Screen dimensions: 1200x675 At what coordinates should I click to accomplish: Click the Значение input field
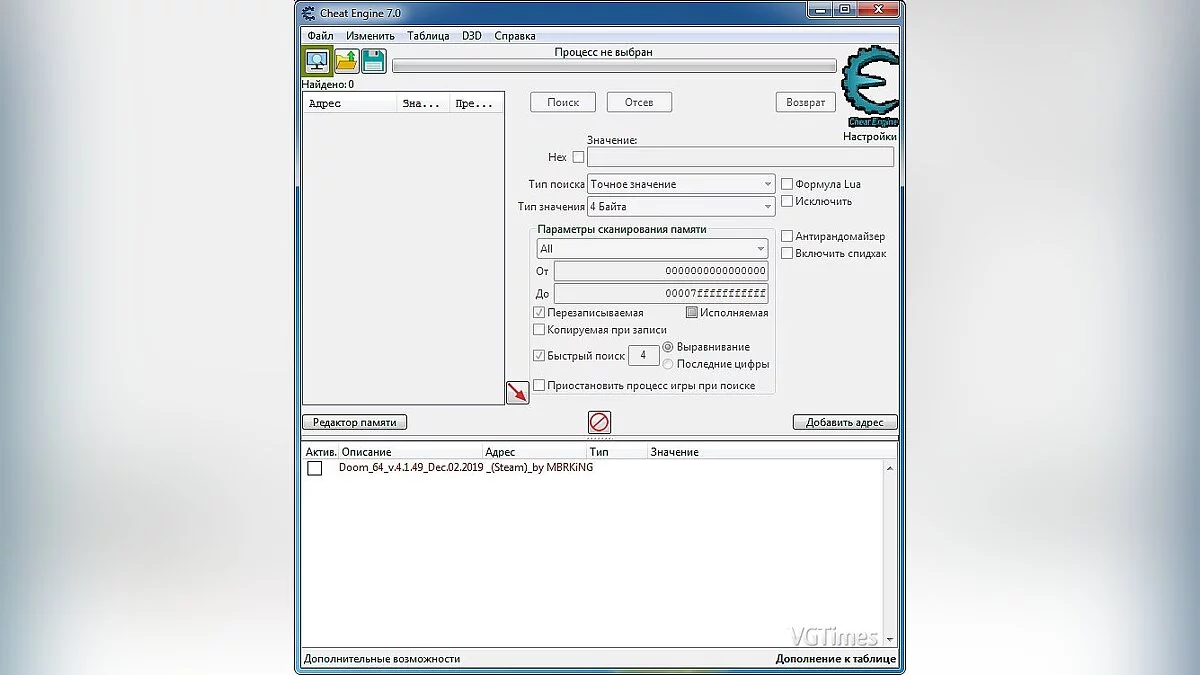[740, 157]
